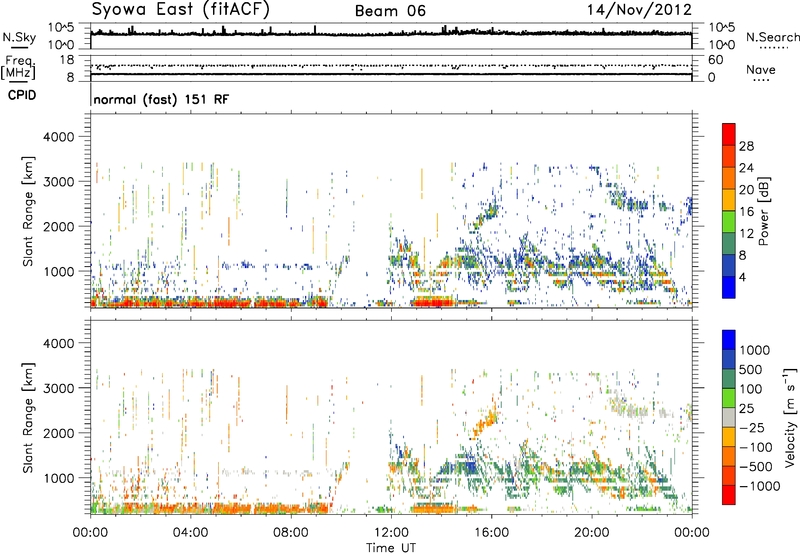
Task: Click the gray band of velocity colorbar
Action: click(729, 417)
